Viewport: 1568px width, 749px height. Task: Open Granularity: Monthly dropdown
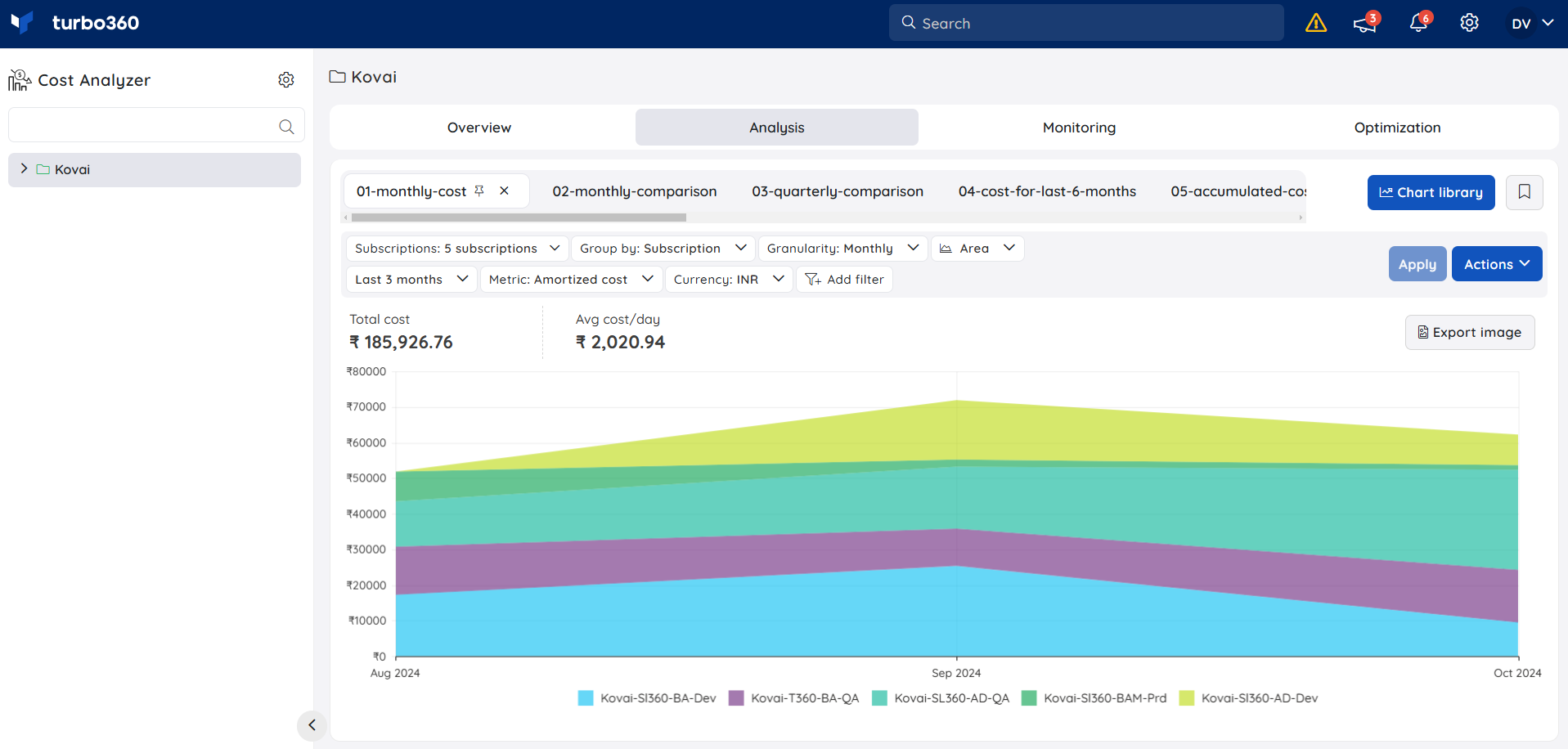click(842, 249)
